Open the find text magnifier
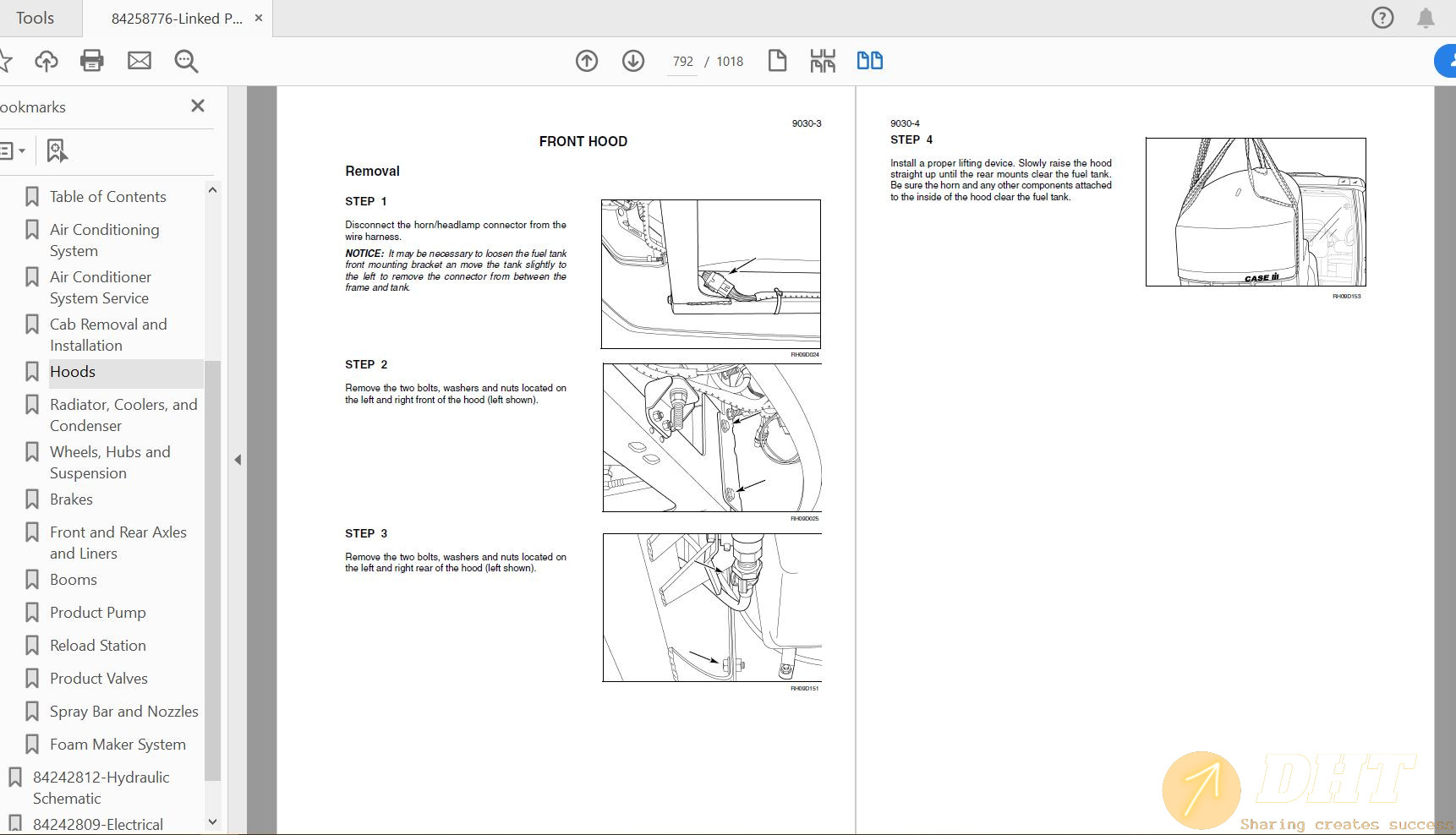Viewport: 1456px width, 835px height. pyautogui.click(x=186, y=61)
